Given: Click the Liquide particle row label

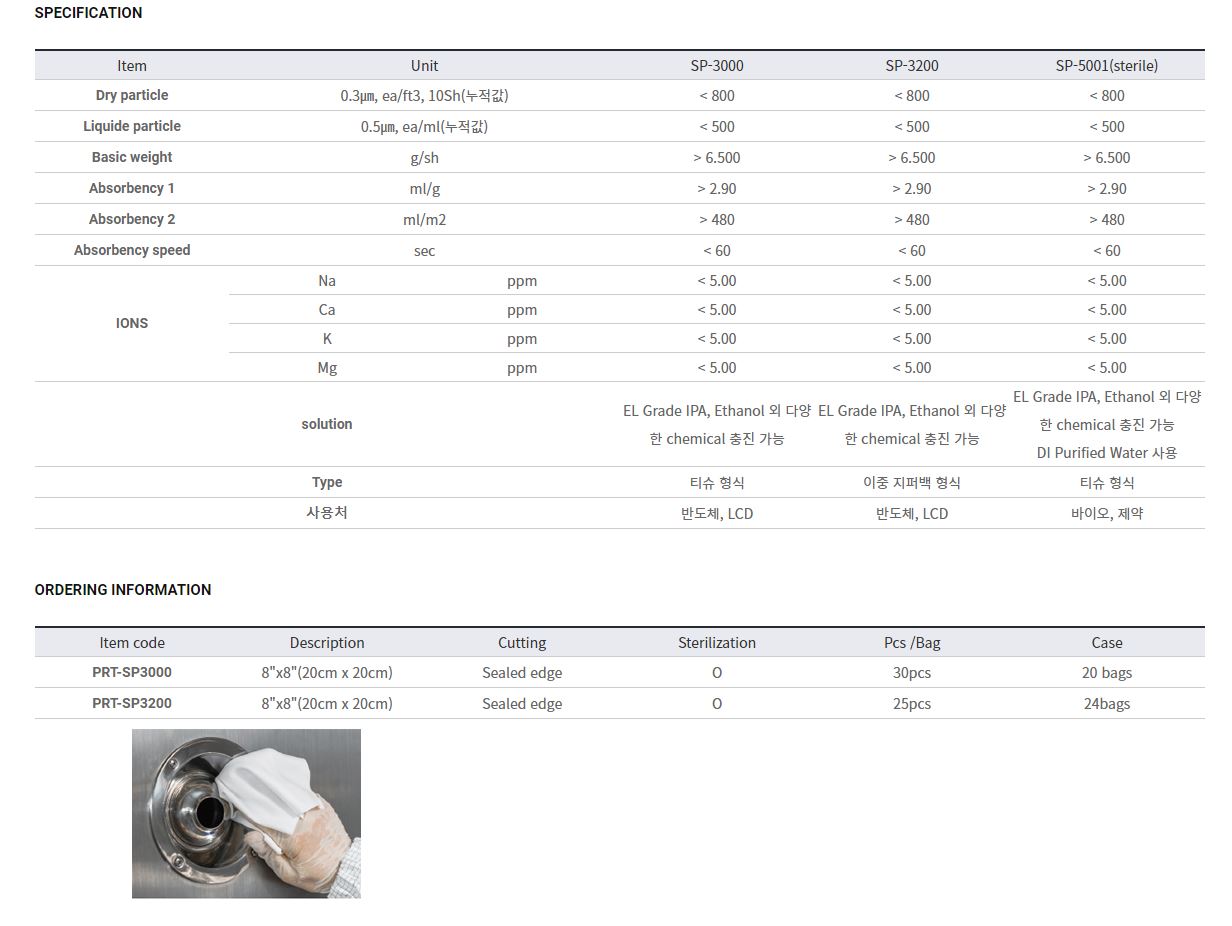Looking at the screenshot, I should point(132,127).
